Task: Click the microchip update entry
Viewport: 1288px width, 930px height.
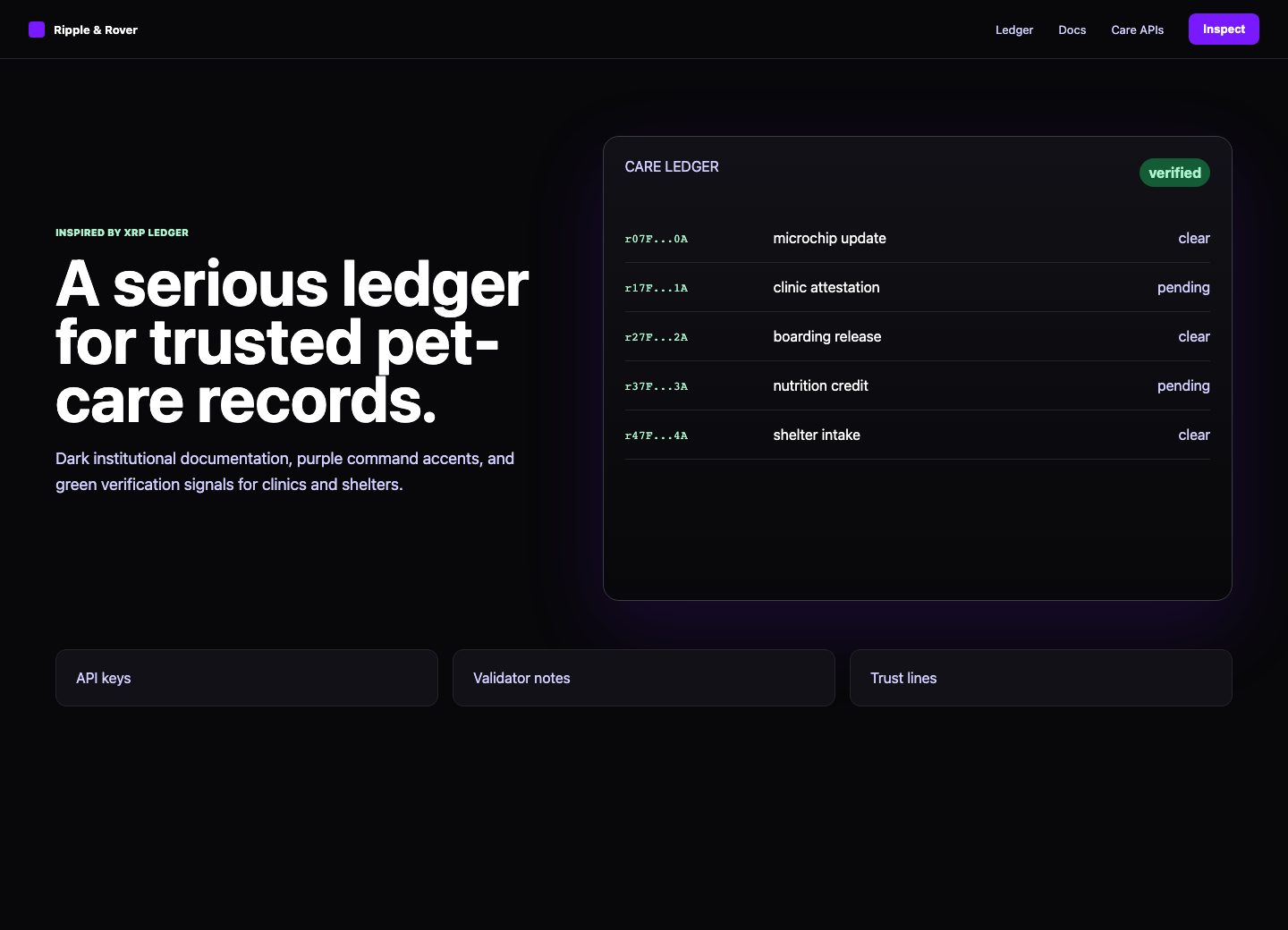Action: [x=830, y=238]
